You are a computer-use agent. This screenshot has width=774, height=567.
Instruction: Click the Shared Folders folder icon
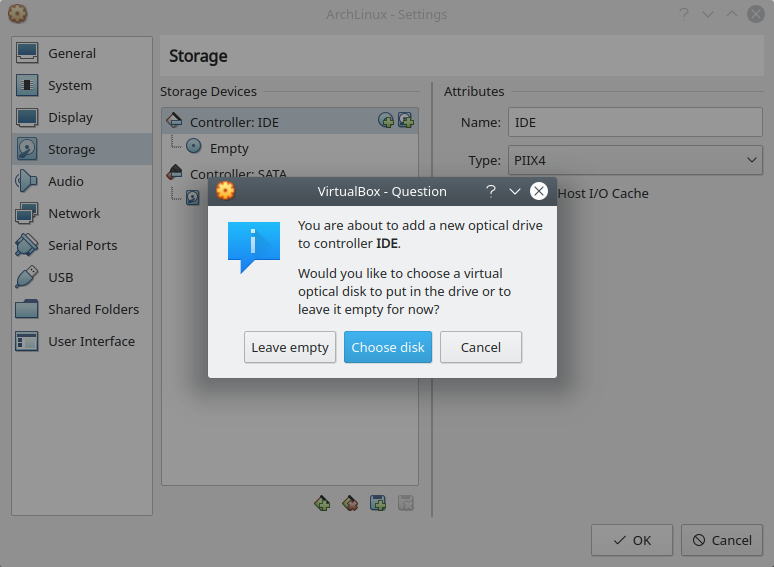(27, 309)
